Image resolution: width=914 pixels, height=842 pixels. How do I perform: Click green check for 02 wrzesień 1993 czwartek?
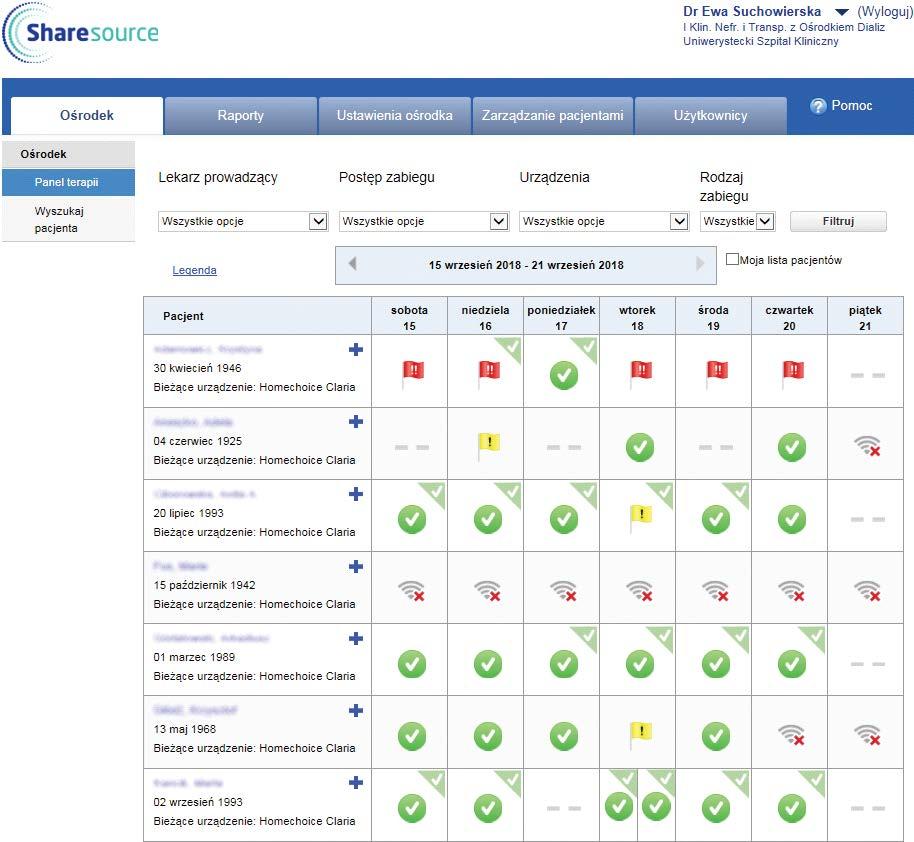point(792,808)
